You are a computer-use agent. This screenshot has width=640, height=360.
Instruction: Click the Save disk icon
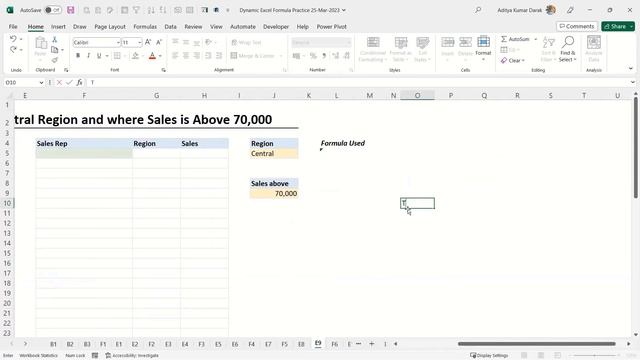(x=71, y=10)
